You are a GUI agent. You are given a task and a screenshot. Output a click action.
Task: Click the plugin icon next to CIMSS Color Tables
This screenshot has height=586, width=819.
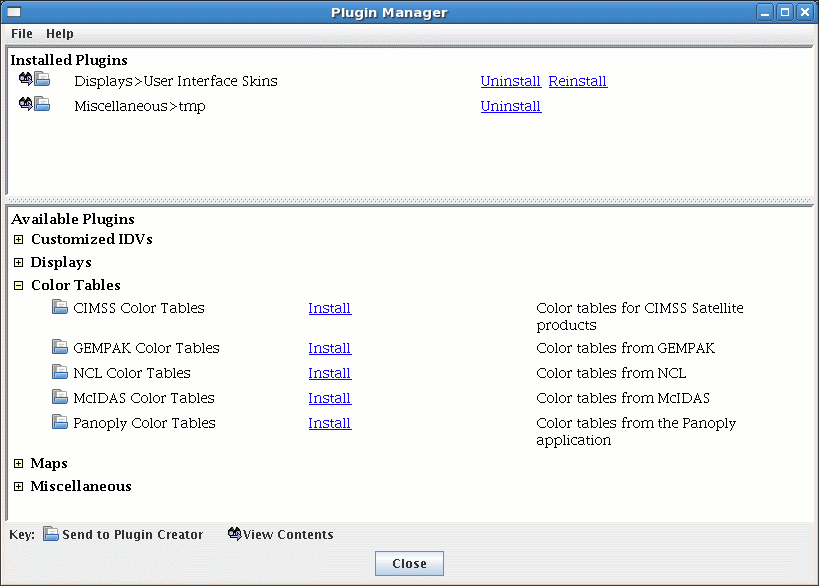click(58, 308)
